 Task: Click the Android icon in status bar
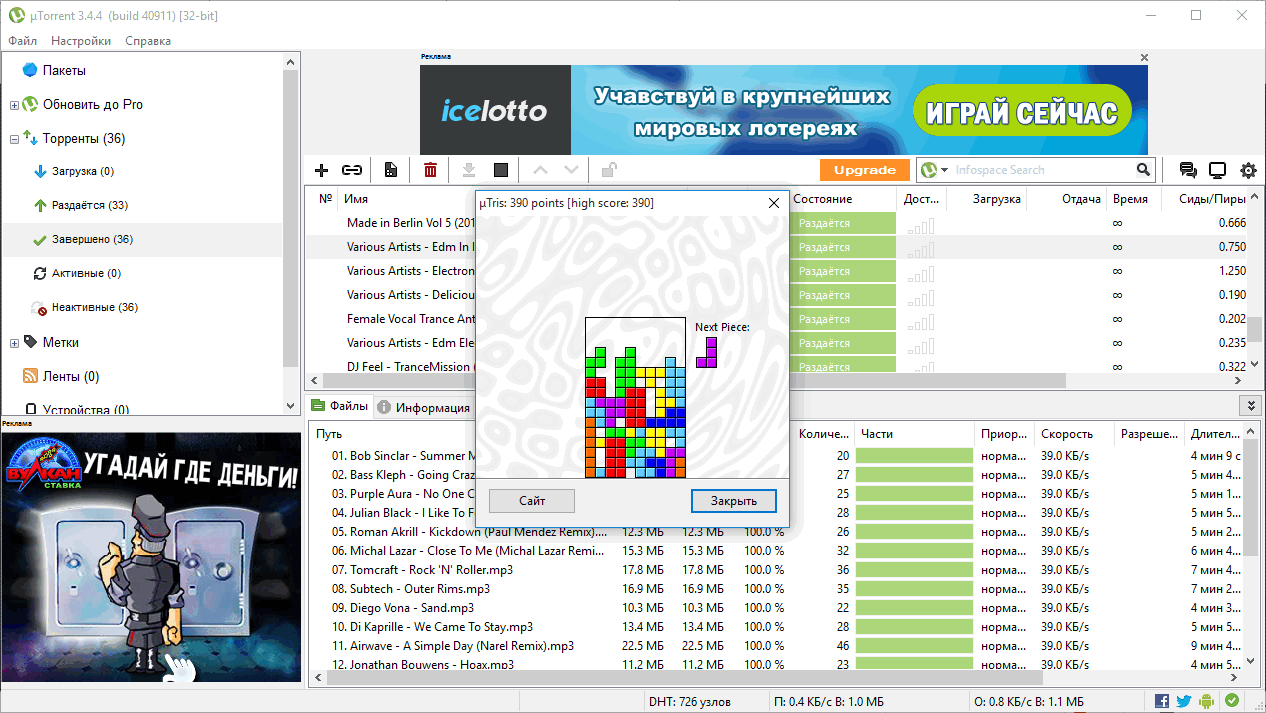pyautogui.click(x=1208, y=701)
